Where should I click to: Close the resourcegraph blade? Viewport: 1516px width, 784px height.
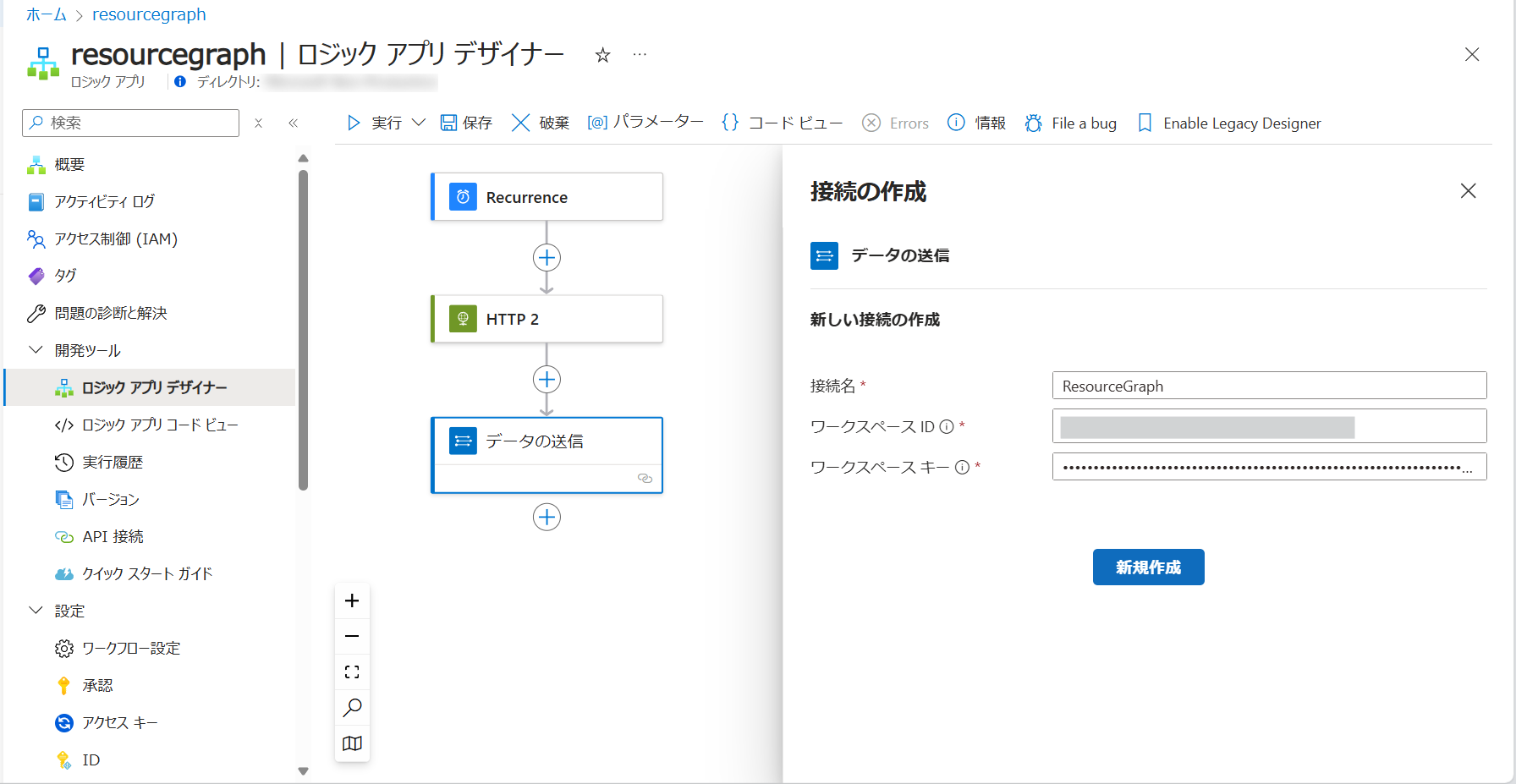click(x=1472, y=54)
